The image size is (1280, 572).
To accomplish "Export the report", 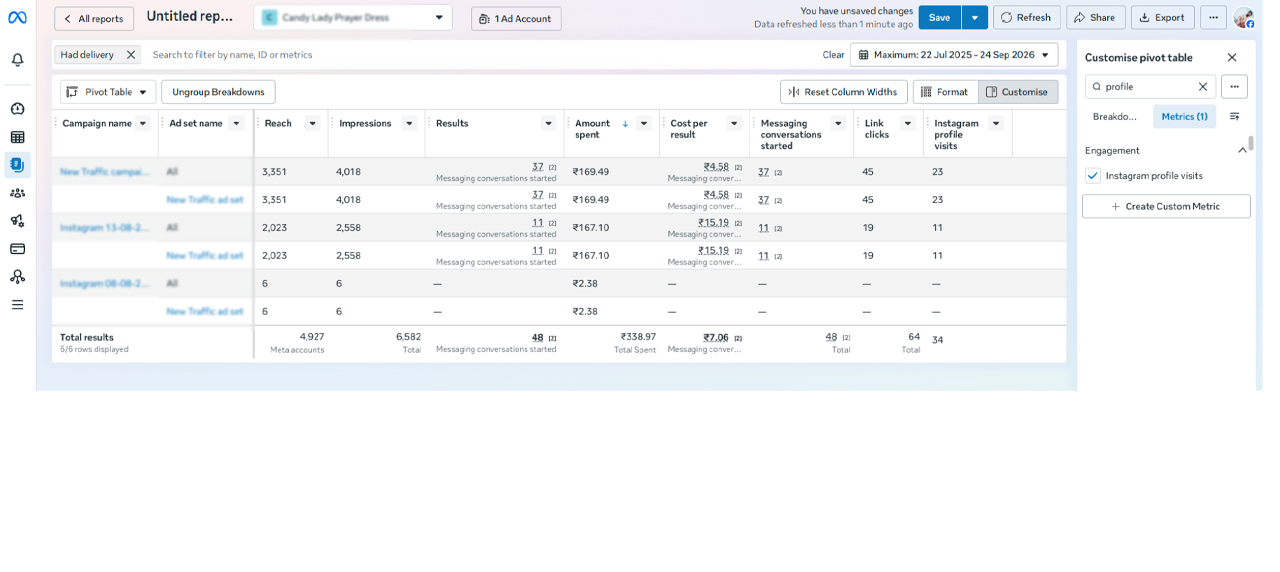I will [1163, 18].
